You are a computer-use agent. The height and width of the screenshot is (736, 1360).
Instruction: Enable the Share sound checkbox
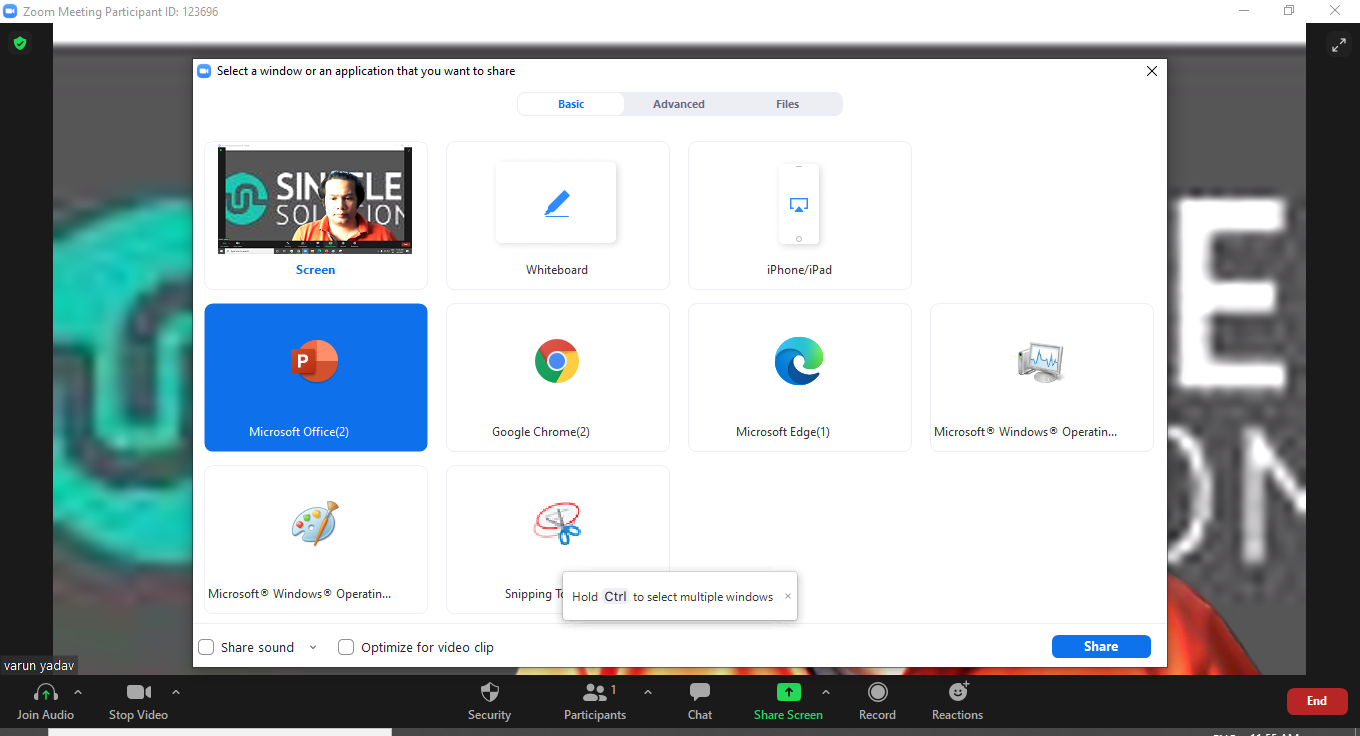pyautogui.click(x=206, y=647)
